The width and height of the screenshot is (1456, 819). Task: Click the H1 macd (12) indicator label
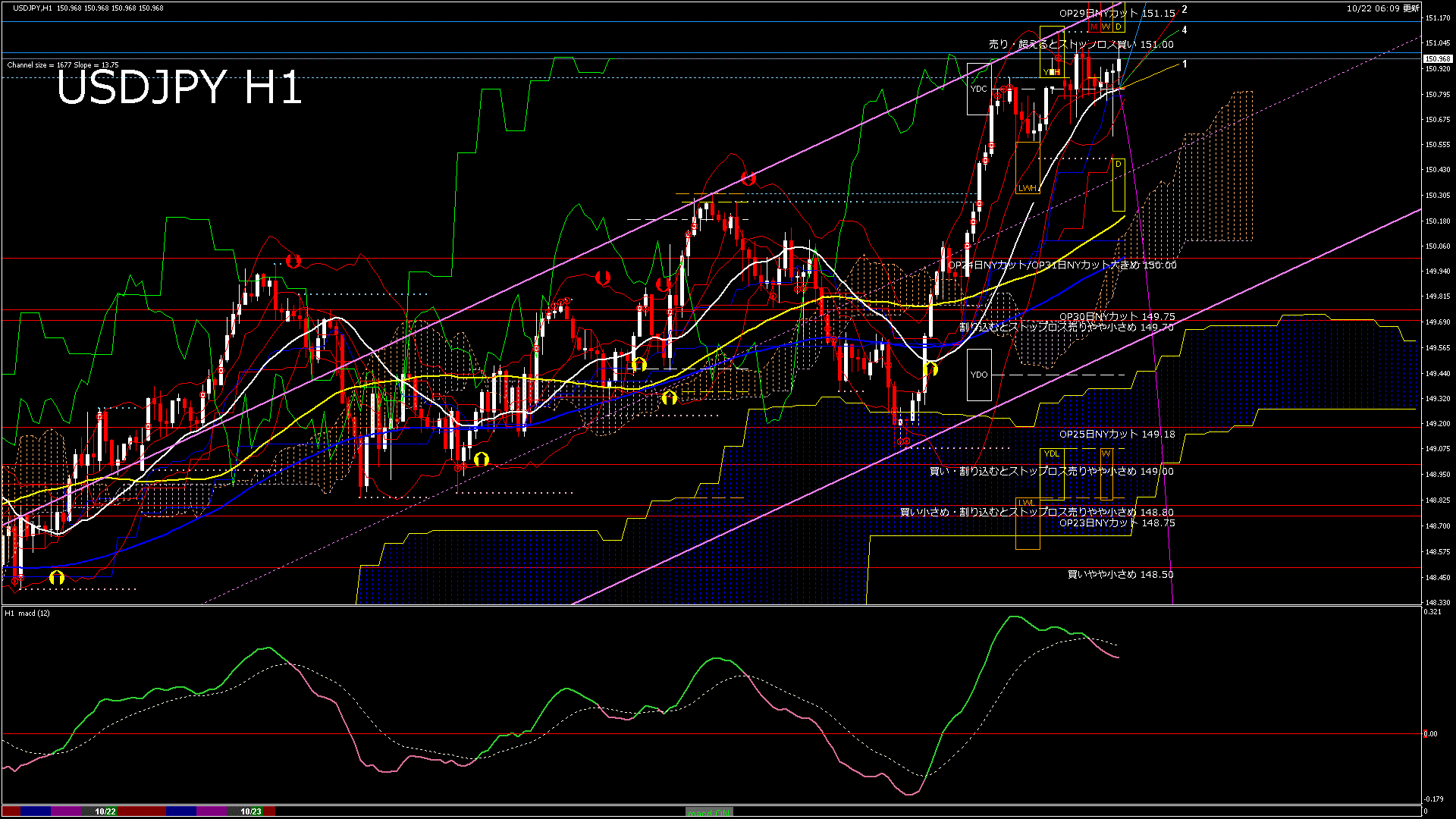click(x=27, y=613)
